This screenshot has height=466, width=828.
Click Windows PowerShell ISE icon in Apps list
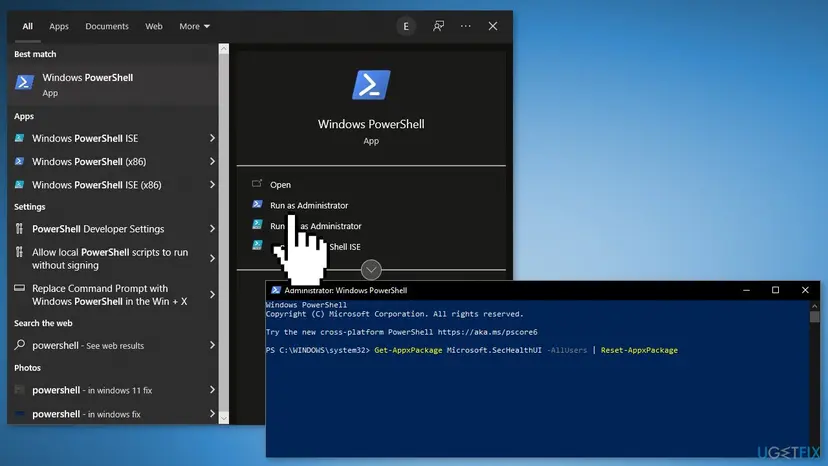tap(20, 138)
